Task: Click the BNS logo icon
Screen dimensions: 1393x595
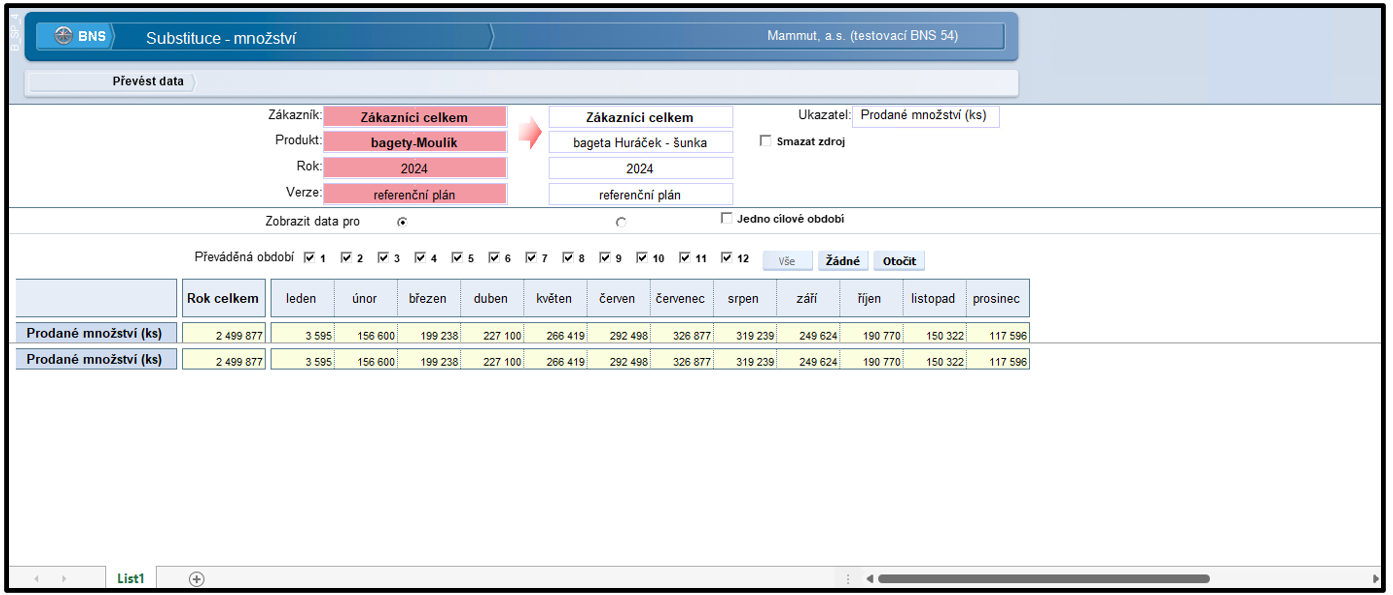Action: (64, 36)
